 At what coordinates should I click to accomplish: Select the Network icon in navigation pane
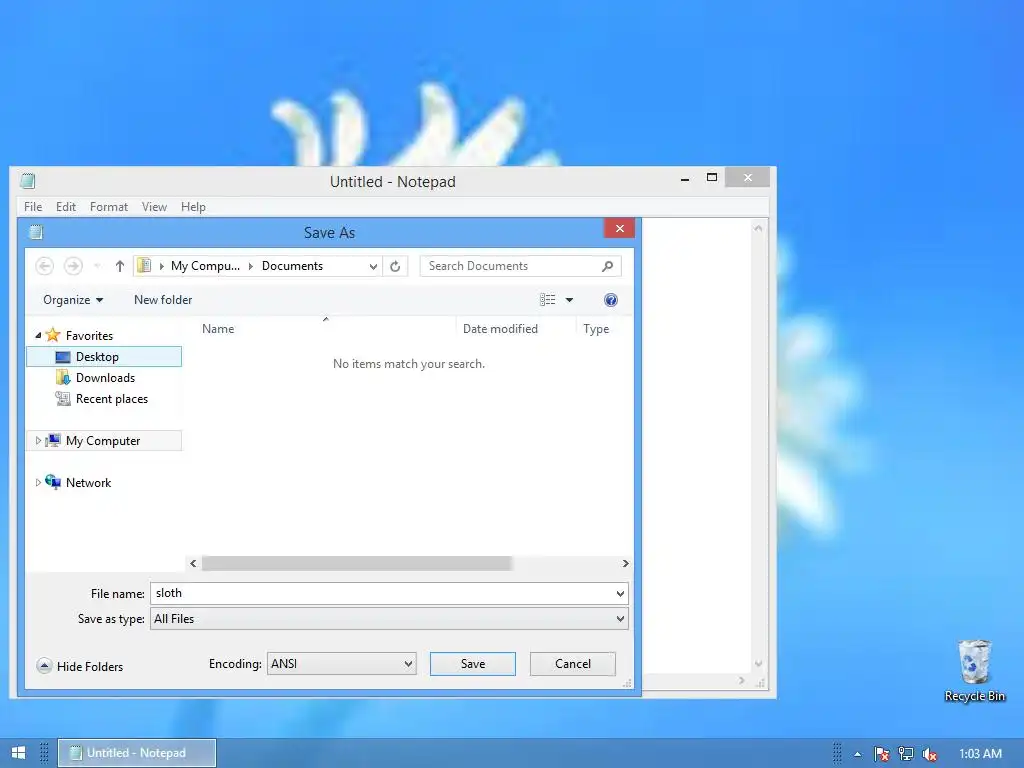point(53,482)
